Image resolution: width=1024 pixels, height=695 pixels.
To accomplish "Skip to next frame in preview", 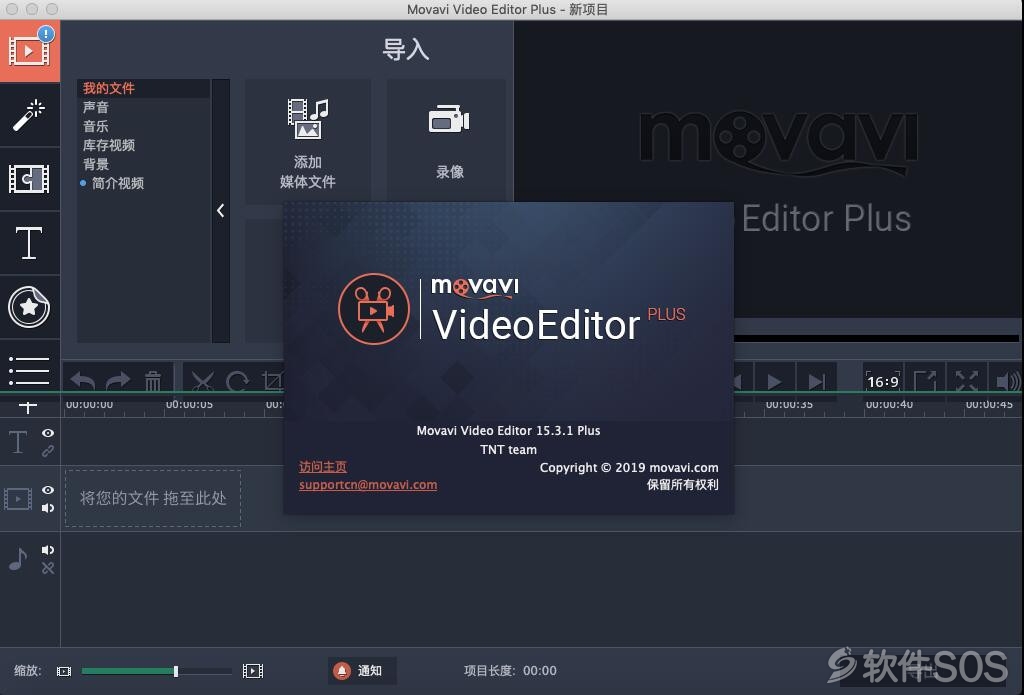I will click(816, 381).
